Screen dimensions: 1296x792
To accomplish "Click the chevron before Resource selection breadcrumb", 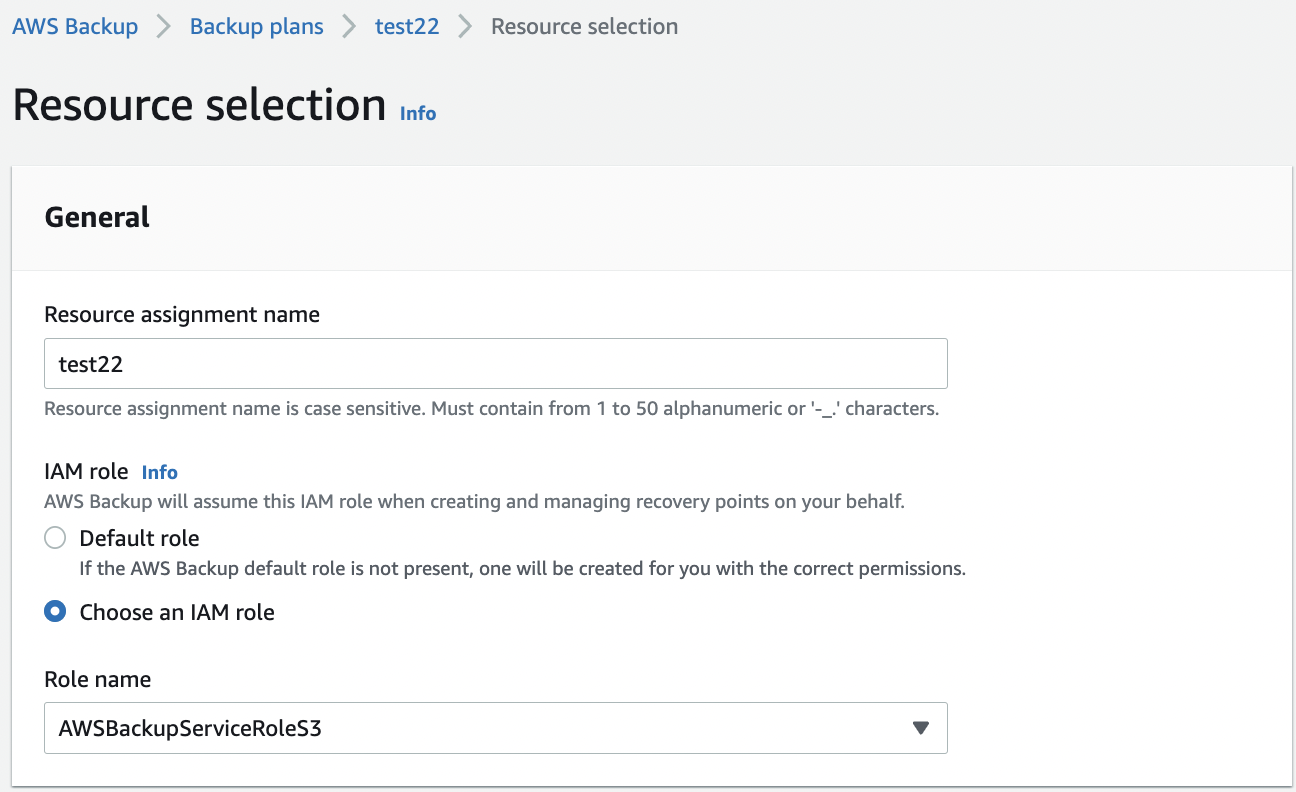I will (x=465, y=27).
